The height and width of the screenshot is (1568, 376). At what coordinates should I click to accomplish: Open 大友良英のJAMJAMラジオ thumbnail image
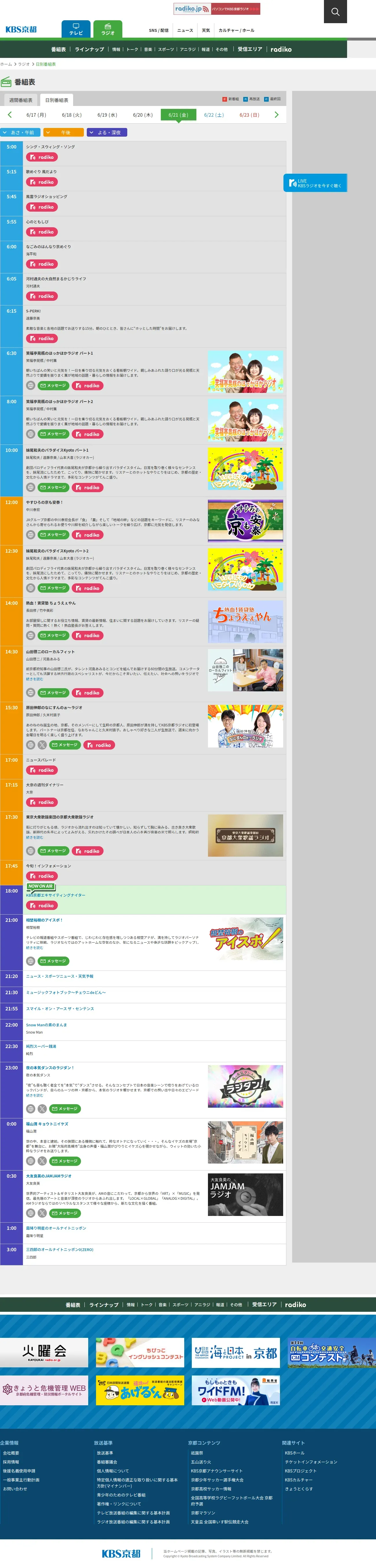click(245, 1194)
